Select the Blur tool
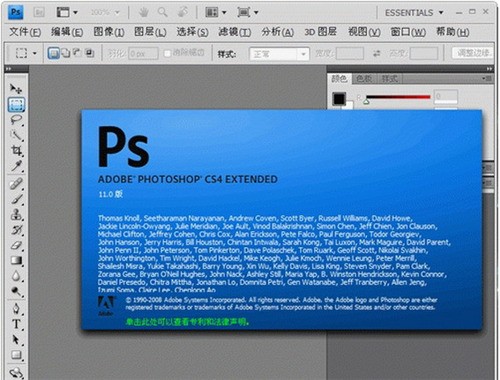Screen dimensions: 500x380 pos(16,276)
